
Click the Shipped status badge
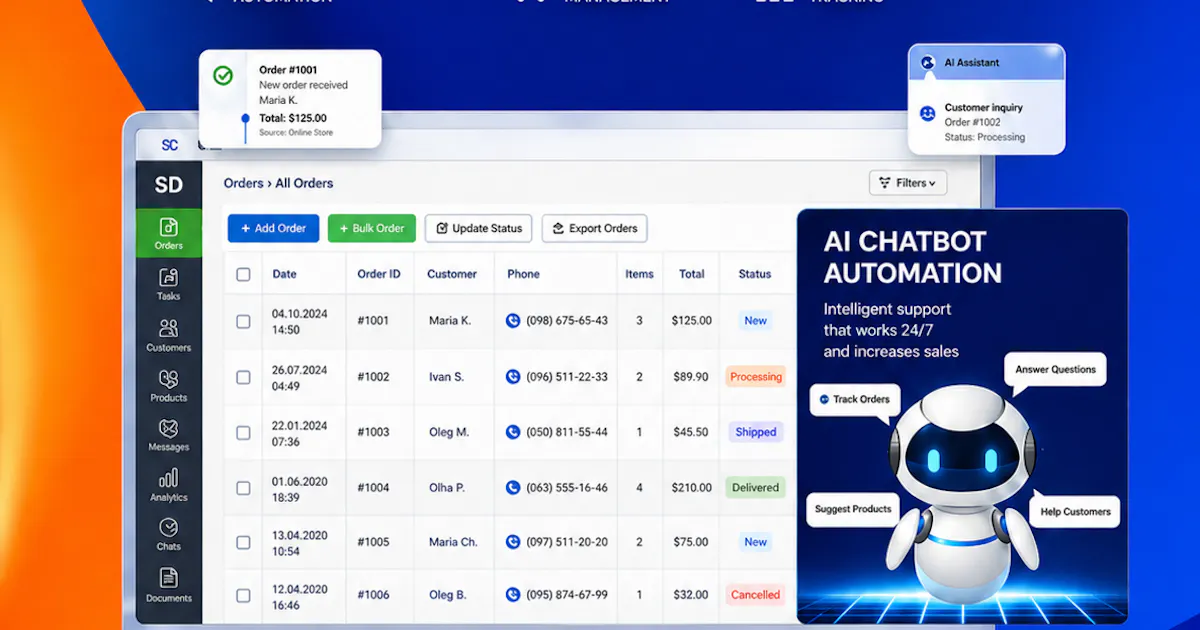(755, 432)
